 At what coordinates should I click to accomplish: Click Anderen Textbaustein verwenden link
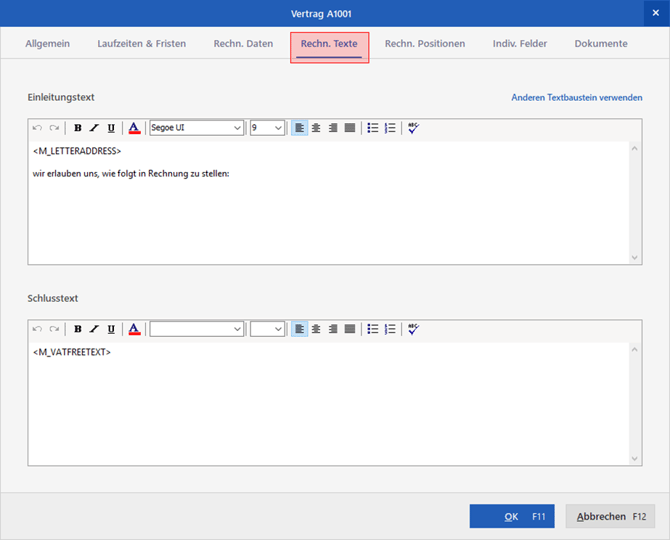click(x=576, y=98)
